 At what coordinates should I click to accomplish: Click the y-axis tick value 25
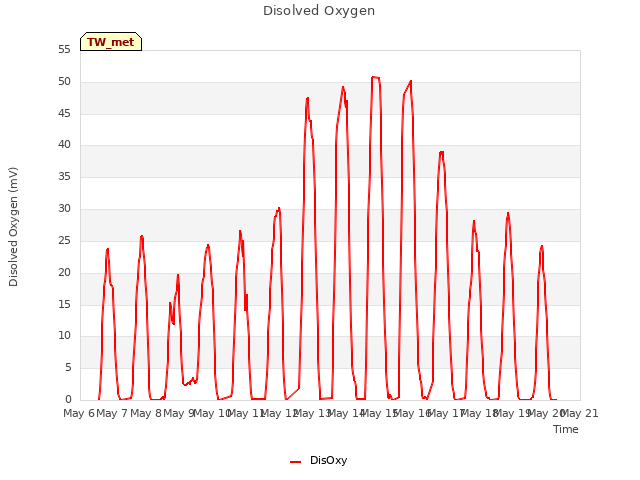(64, 240)
